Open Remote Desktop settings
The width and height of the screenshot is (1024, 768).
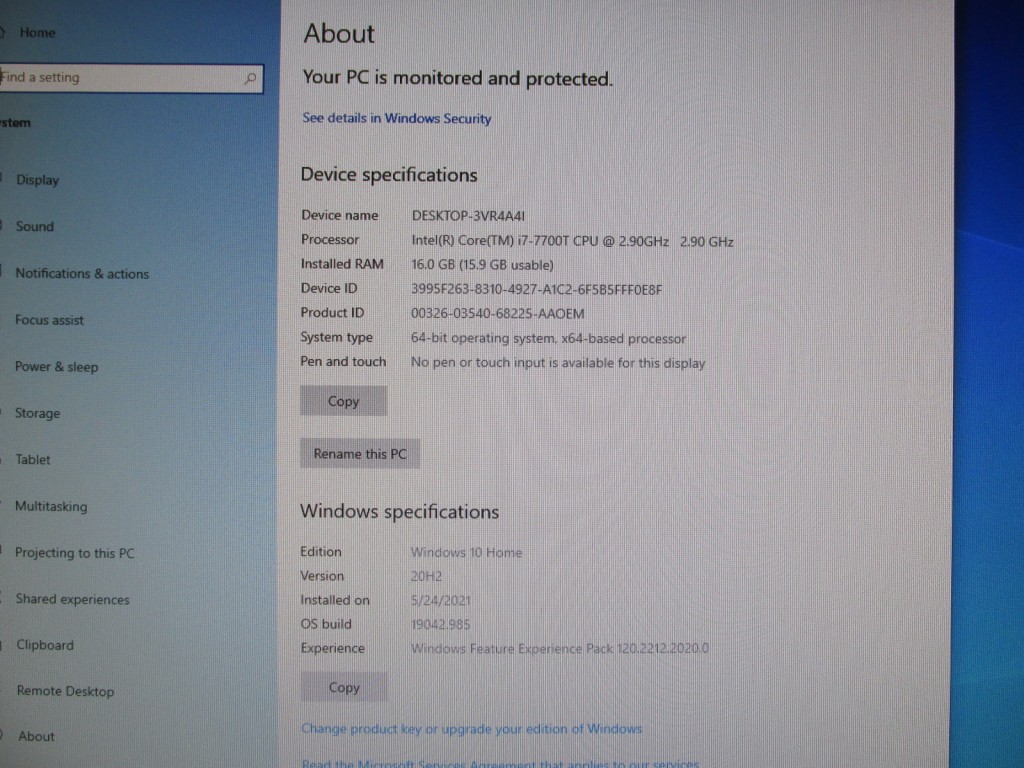[x=65, y=691]
